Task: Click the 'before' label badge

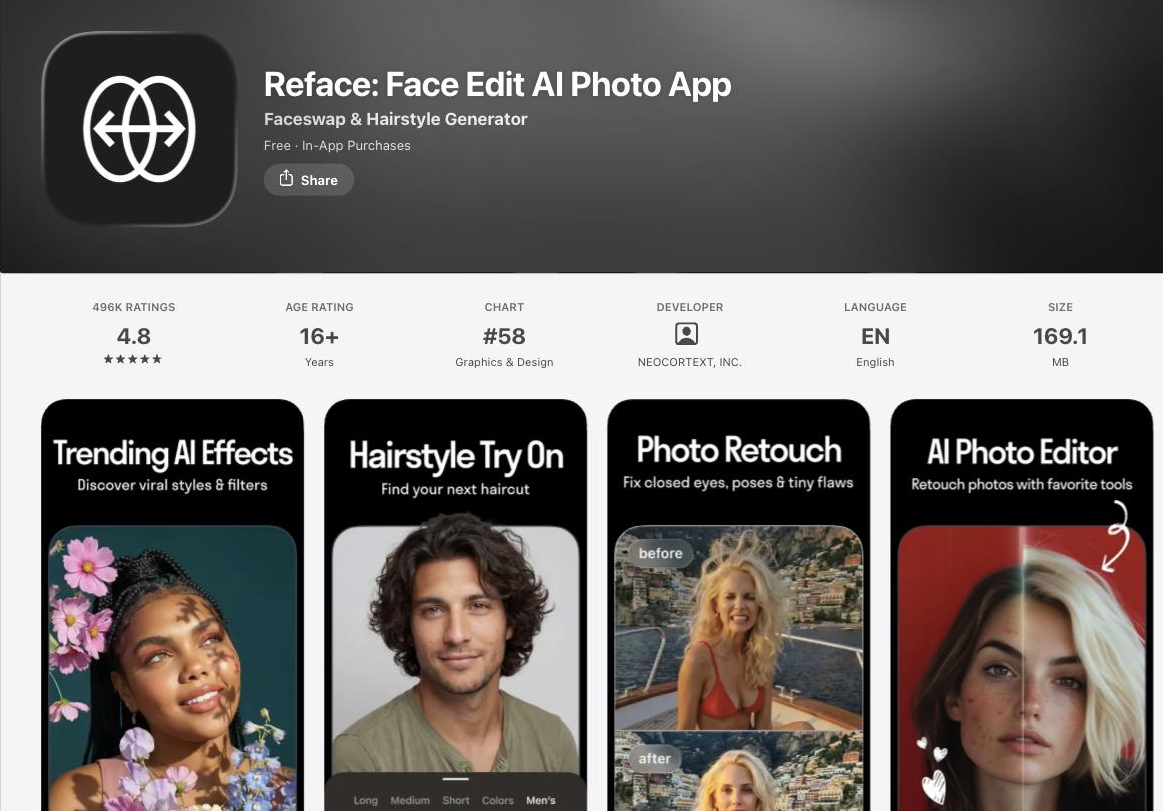Action: tap(660, 554)
